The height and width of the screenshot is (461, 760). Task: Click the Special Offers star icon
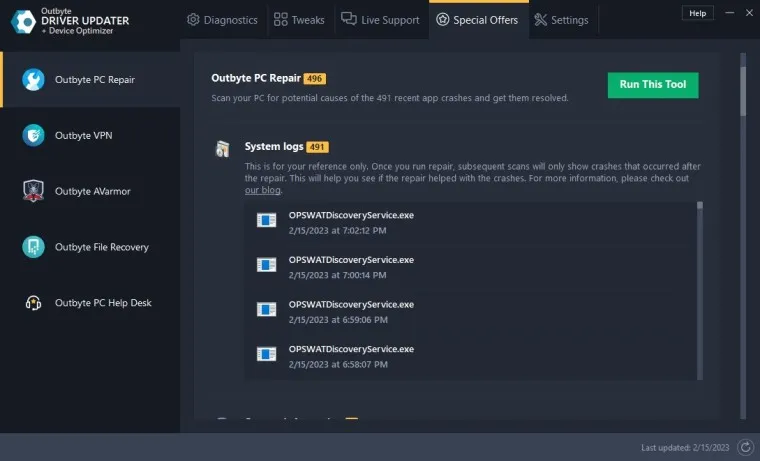click(x=443, y=19)
